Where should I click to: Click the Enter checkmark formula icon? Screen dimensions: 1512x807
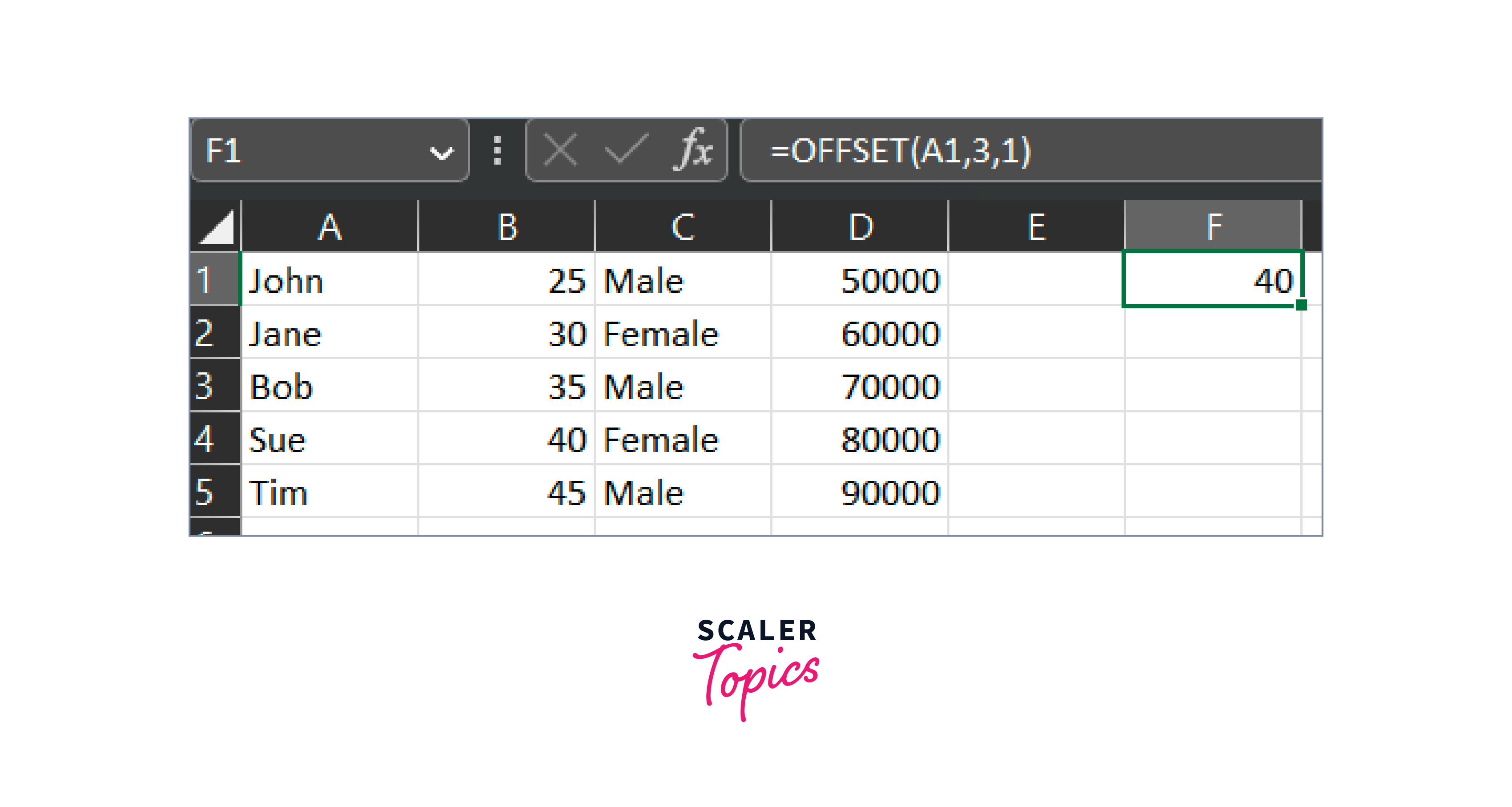coord(626,150)
